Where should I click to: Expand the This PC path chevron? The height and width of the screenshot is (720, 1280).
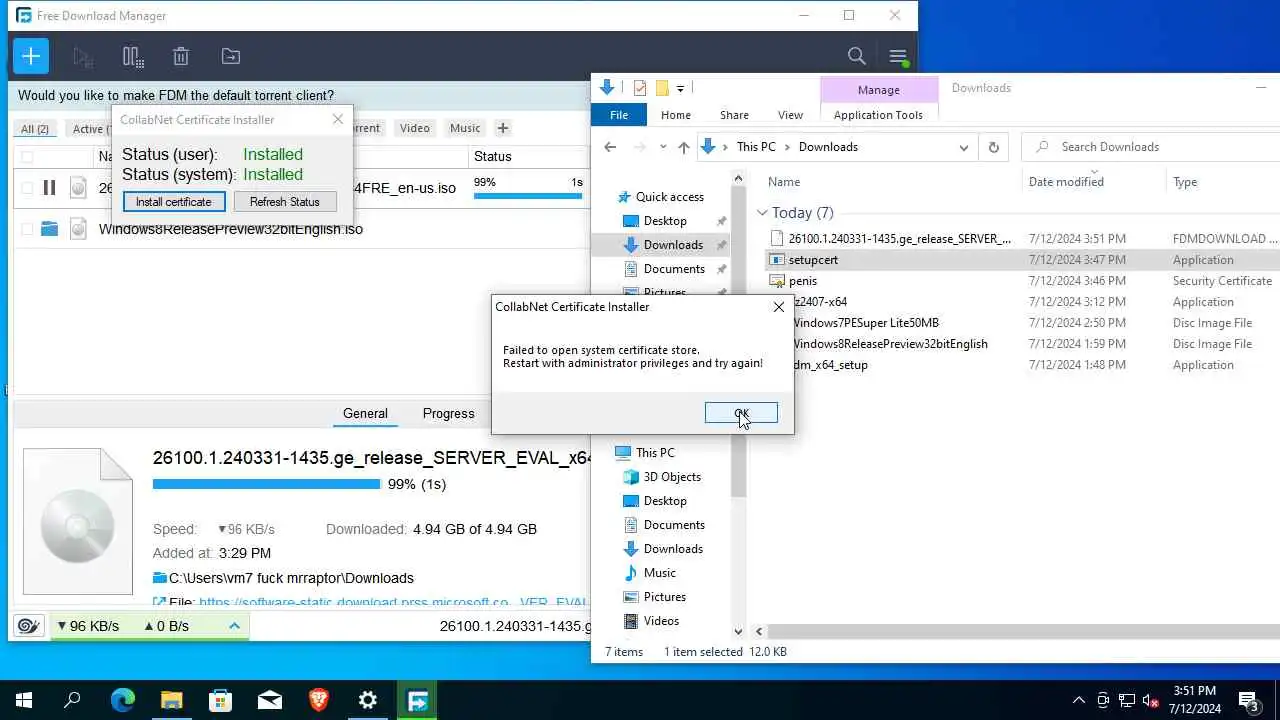click(787, 147)
